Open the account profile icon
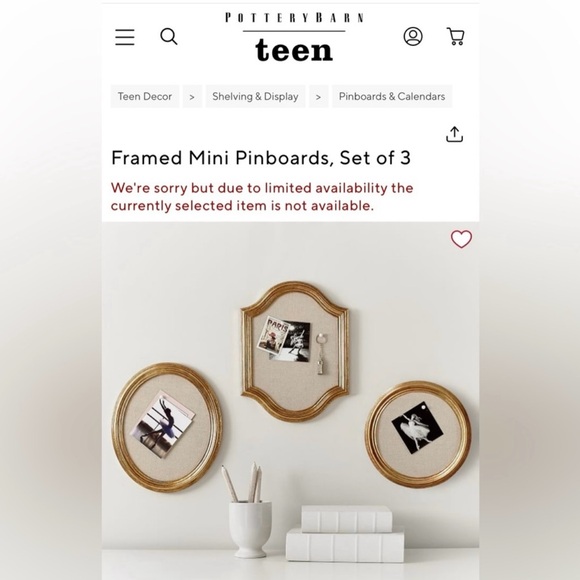580x580 pixels. [x=413, y=36]
